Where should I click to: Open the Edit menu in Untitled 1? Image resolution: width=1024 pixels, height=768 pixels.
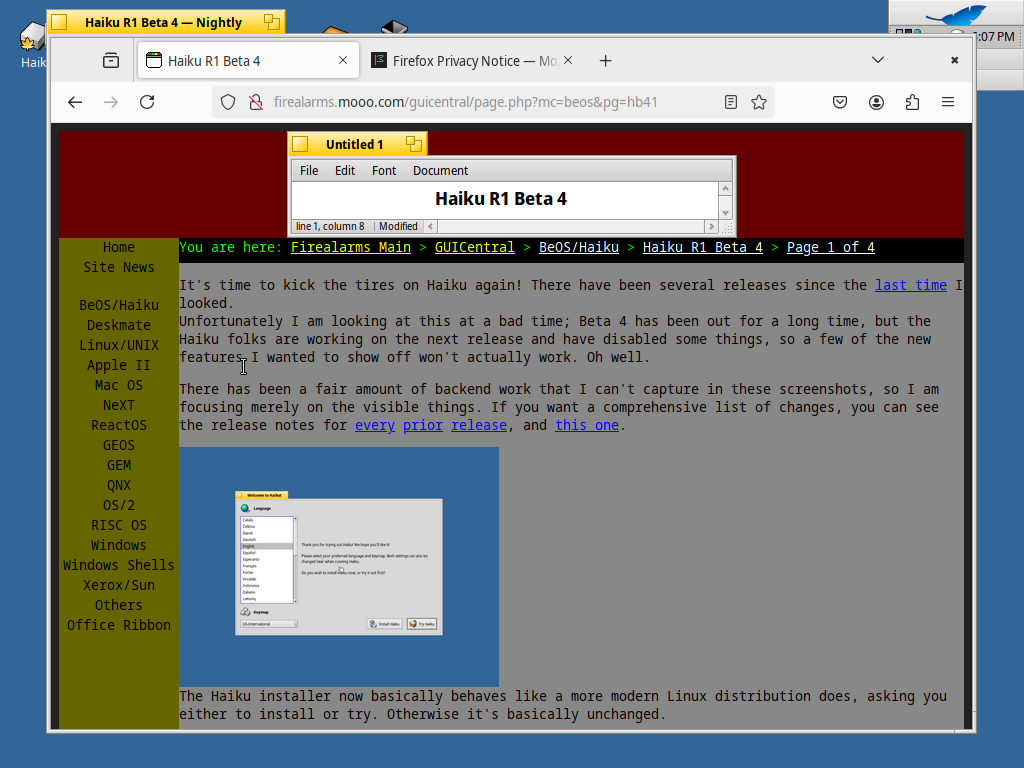tap(345, 170)
